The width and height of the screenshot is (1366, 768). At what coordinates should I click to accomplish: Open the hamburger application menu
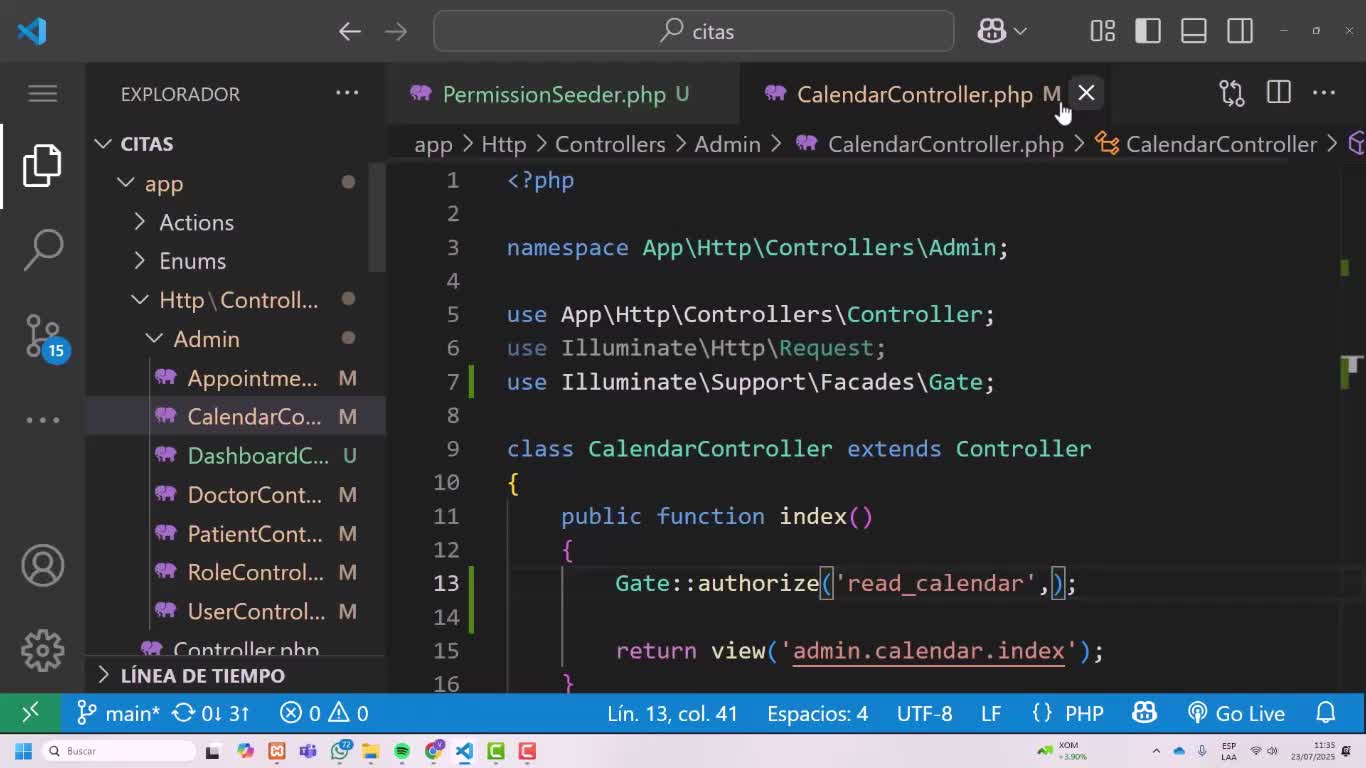(x=43, y=93)
